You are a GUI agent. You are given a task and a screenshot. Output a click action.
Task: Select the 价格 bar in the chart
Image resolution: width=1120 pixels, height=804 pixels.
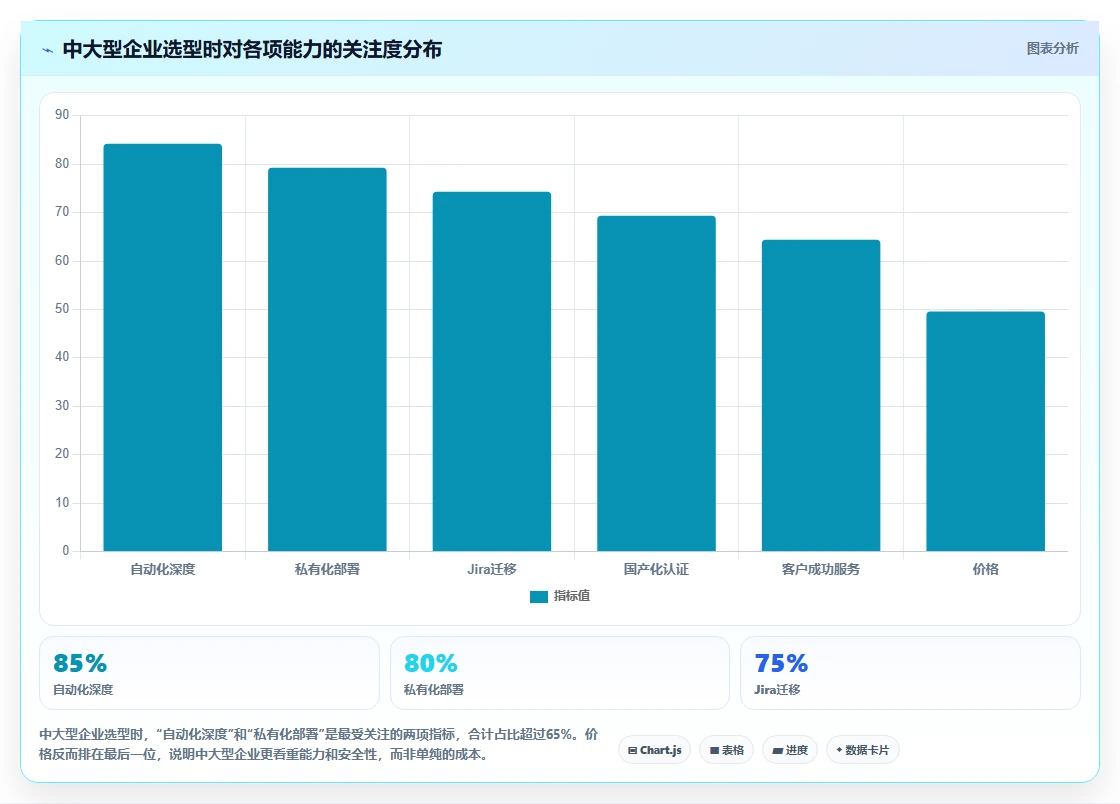click(986, 431)
